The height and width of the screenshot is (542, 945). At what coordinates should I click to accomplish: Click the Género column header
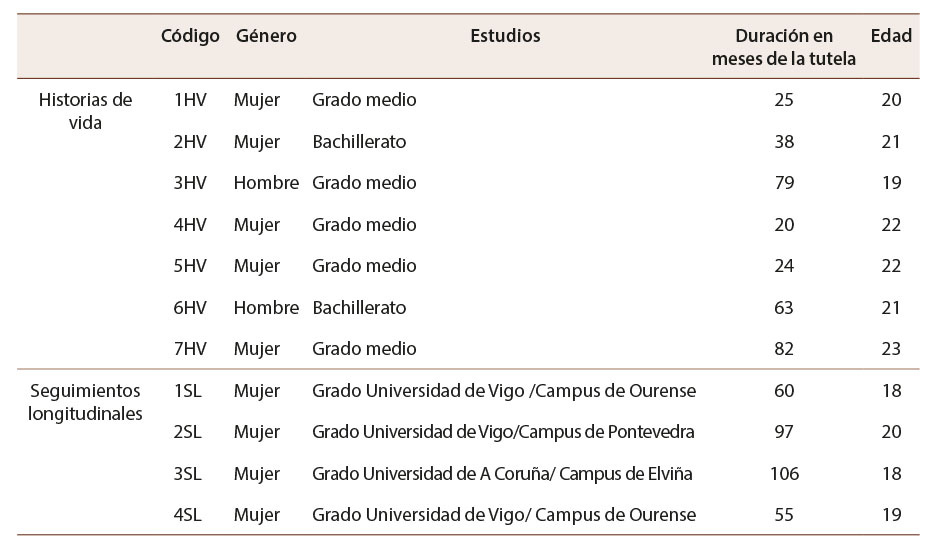(x=266, y=36)
